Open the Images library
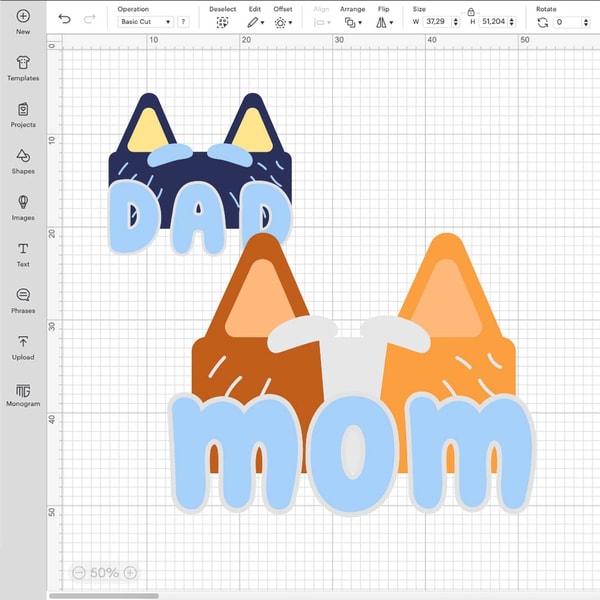The image size is (600, 600). click(23, 208)
